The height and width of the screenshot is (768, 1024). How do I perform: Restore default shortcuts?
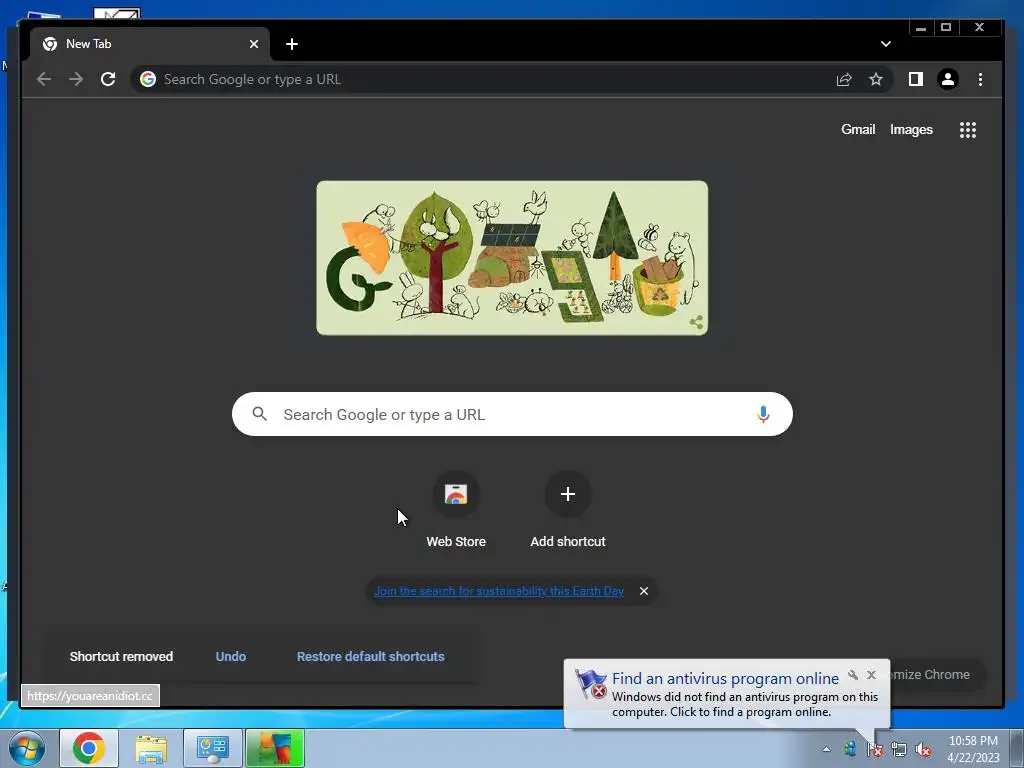point(370,656)
